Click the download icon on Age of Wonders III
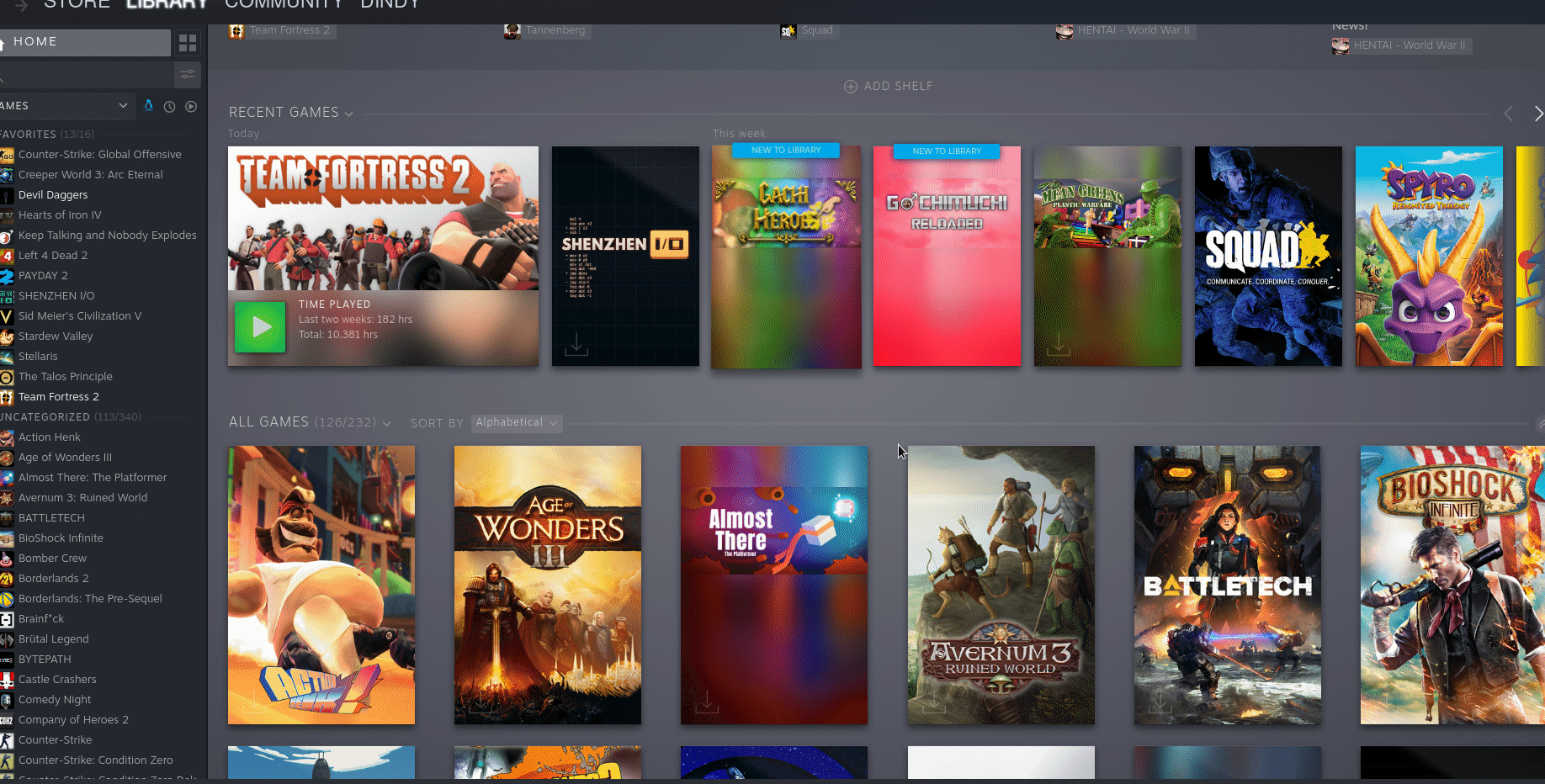Image resolution: width=1545 pixels, height=784 pixels. click(480, 701)
